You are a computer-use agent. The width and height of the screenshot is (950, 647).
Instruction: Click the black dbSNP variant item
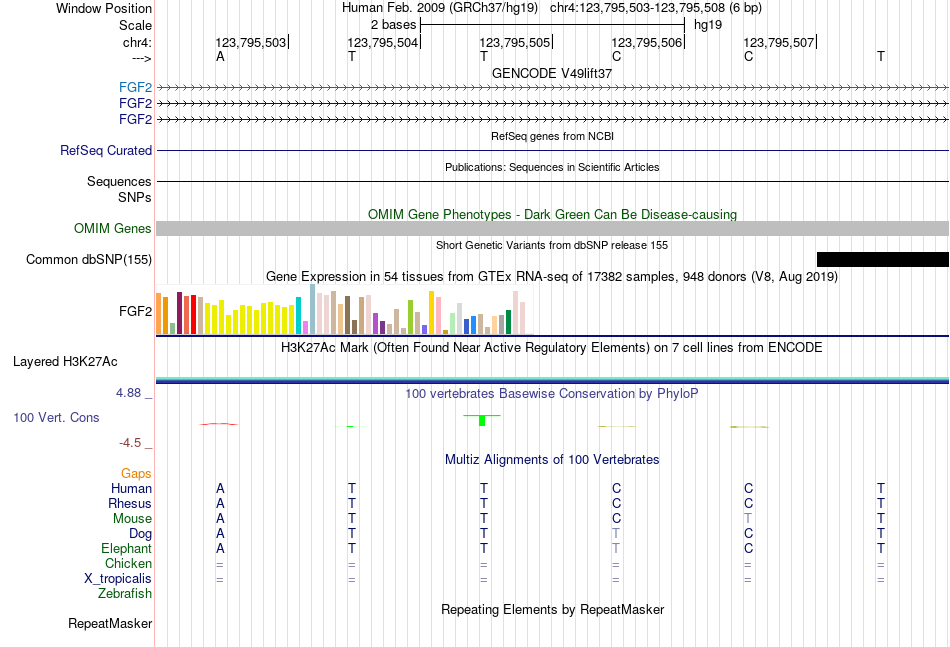point(883,259)
